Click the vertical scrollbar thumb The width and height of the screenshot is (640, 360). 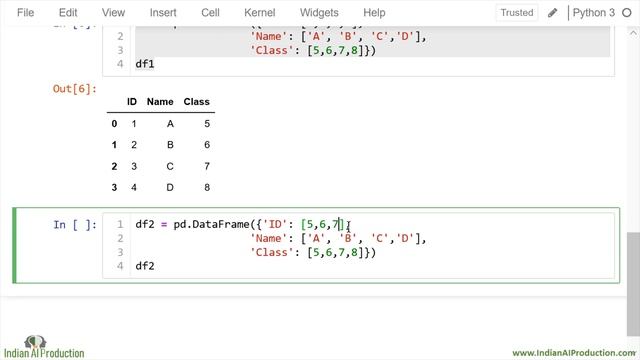click(633, 284)
